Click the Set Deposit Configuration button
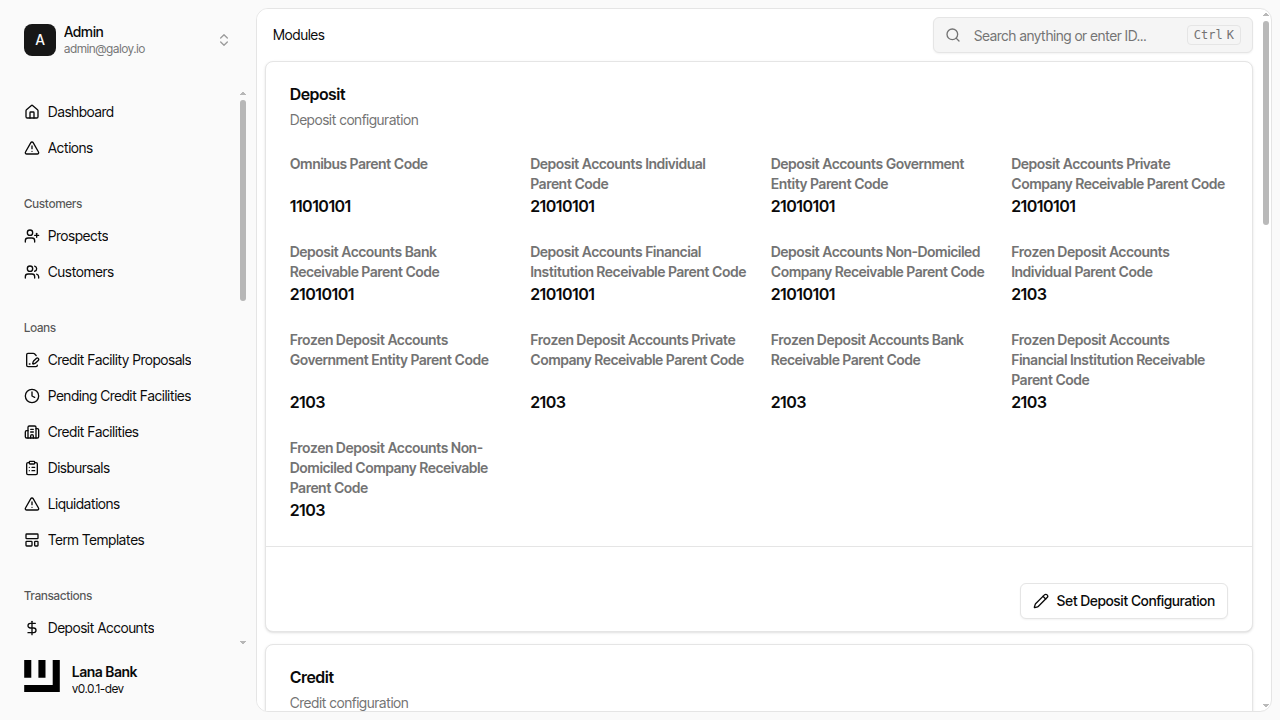1280x720 pixels. [x=1123, y=600]
